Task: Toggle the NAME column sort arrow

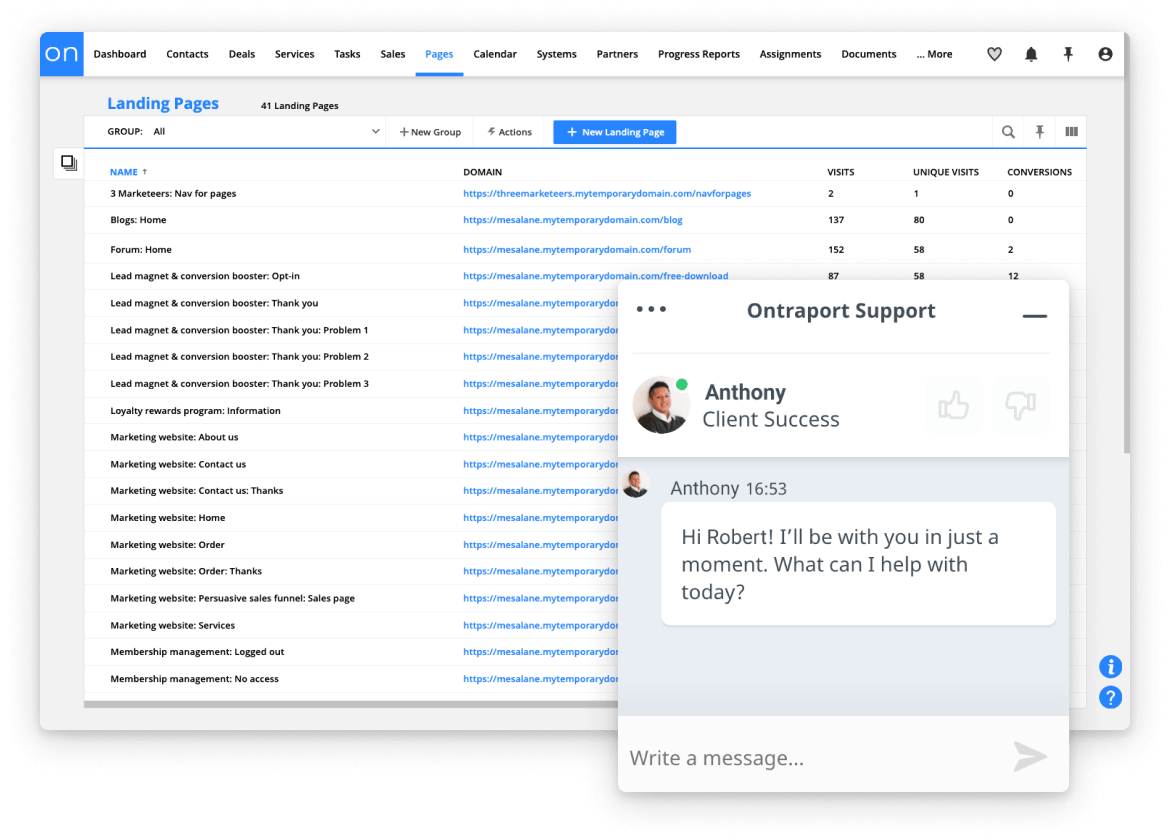Action: tap(145, 171)
